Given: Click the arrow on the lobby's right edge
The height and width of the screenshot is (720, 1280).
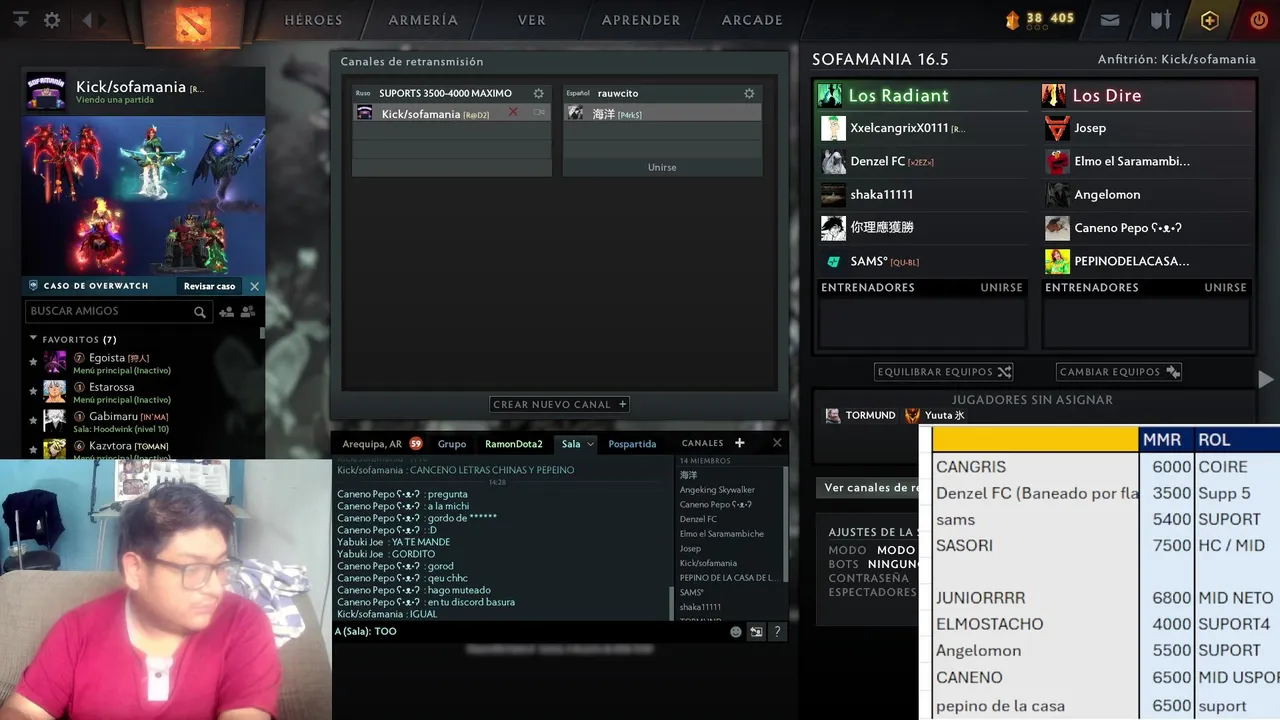Looking at the screenshot, I should tap(1265, 379).
